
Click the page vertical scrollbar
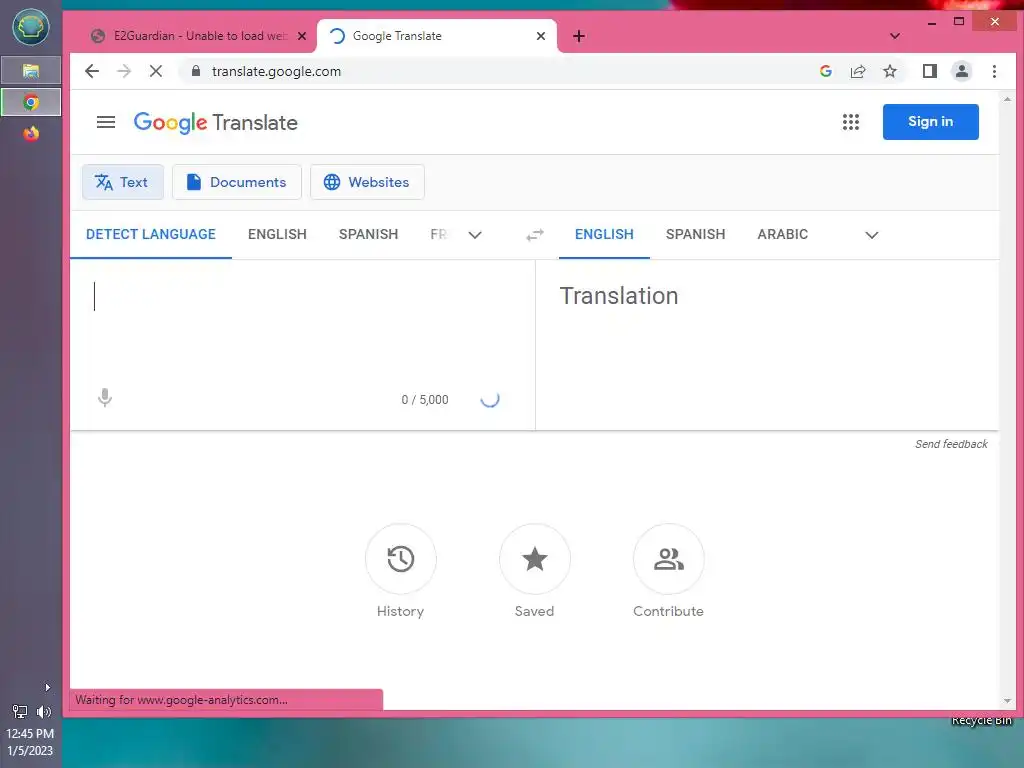point(1007,400)
